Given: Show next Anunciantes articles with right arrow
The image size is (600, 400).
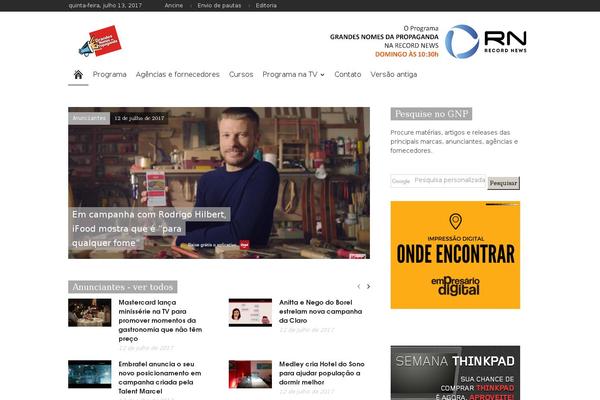Looking at the screenshot, I should point(368,286).
